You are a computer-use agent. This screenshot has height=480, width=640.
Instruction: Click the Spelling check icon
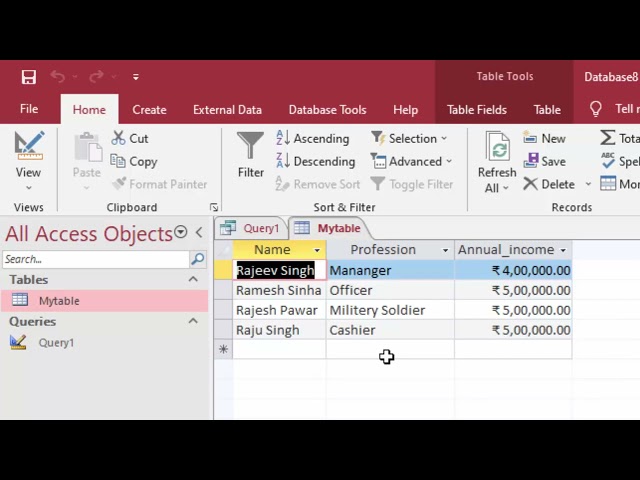tap(607, 161)
